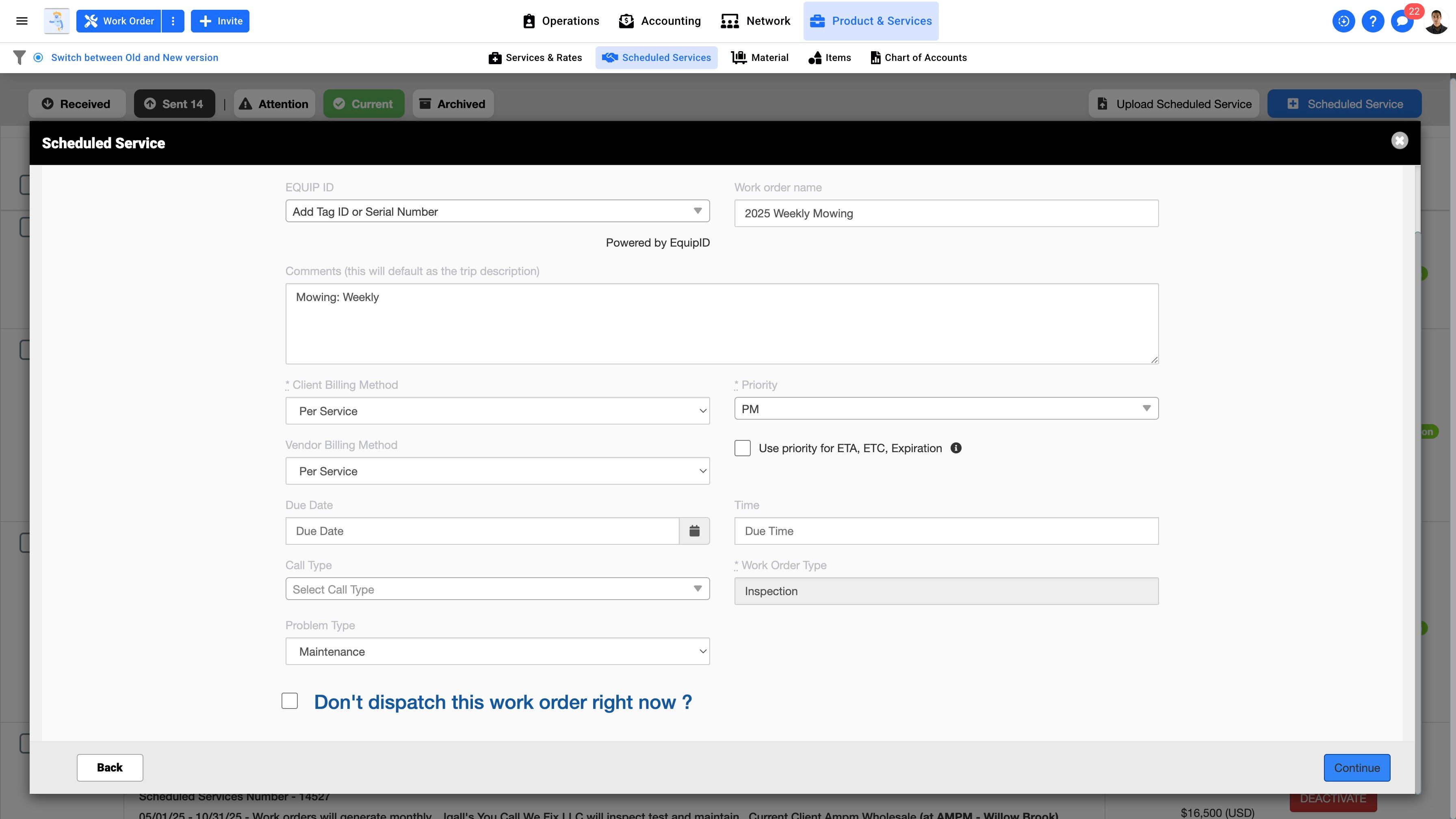The width and height of the screenshot is (1456, 819).
Task: Open the Select Call Type dropdown
Action: tap(497, 589)
